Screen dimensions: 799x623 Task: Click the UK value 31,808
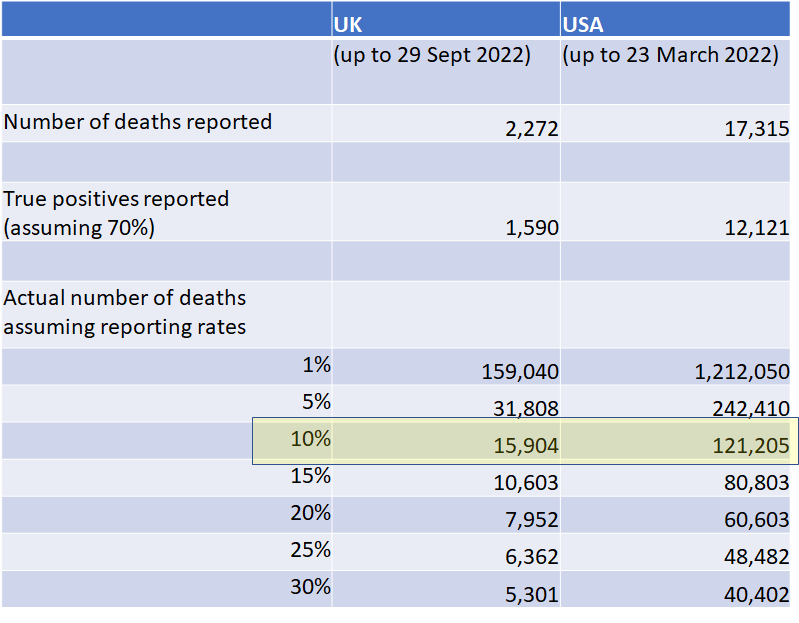[x=526, y=409]
